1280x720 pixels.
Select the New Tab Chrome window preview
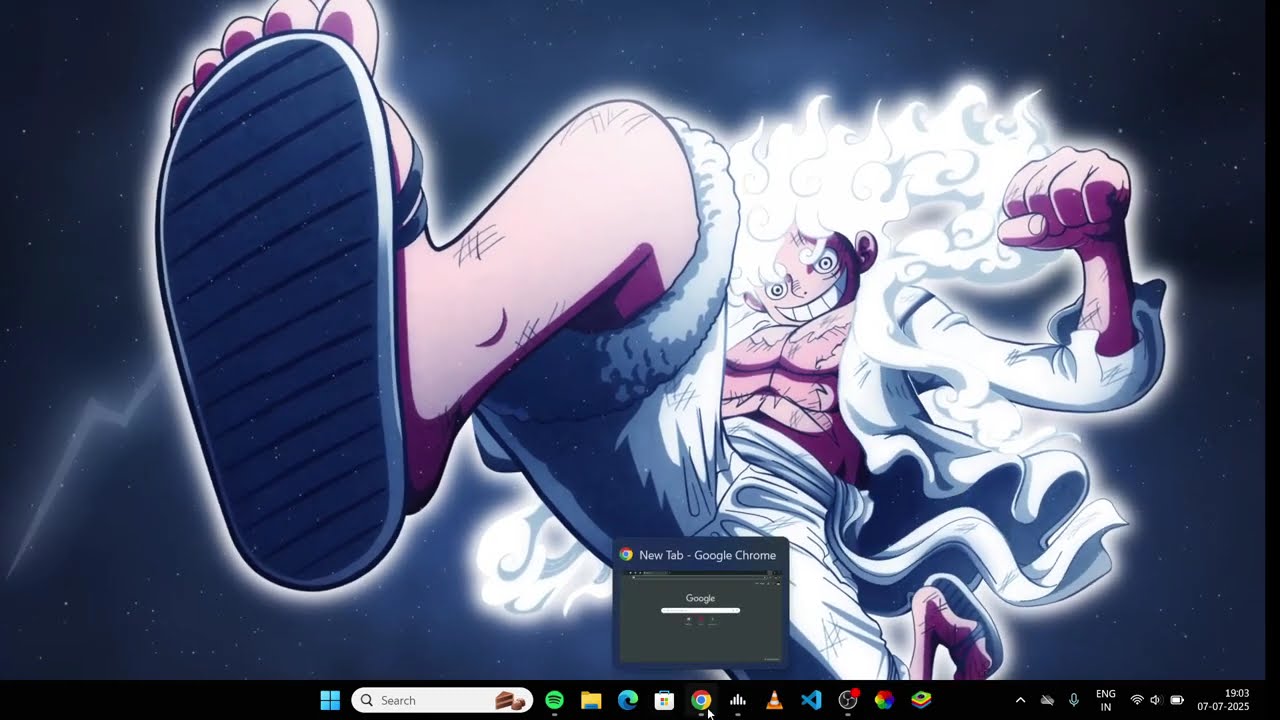700,616
